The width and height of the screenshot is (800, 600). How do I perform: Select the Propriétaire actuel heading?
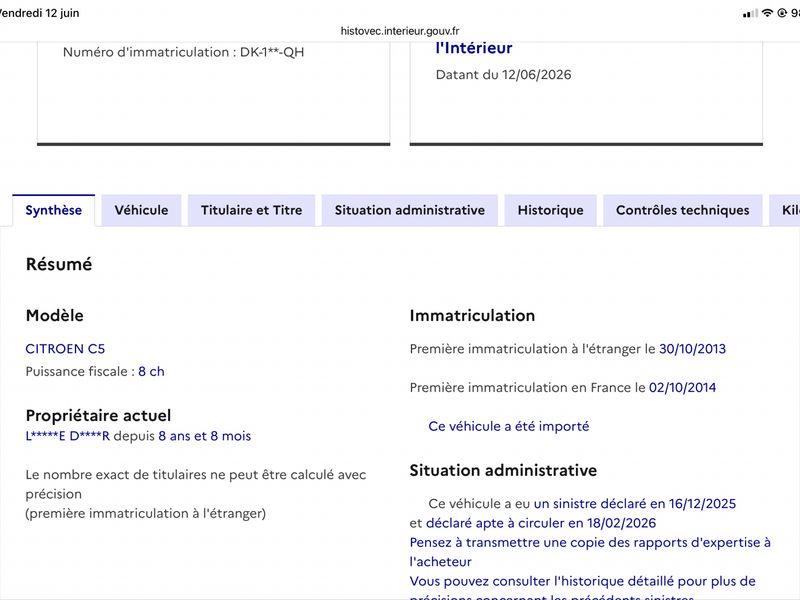[98, 415]
